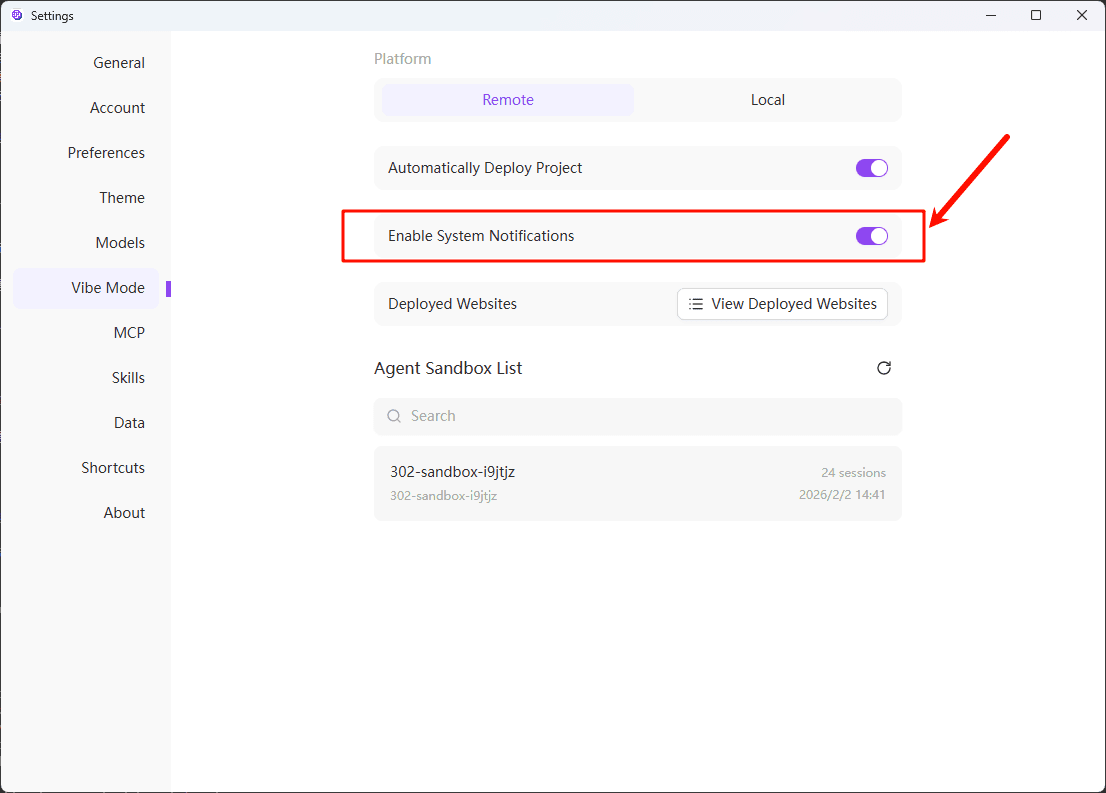The image size is (1106, 793).
Task: Open the Preferences section
Action: 106,153
